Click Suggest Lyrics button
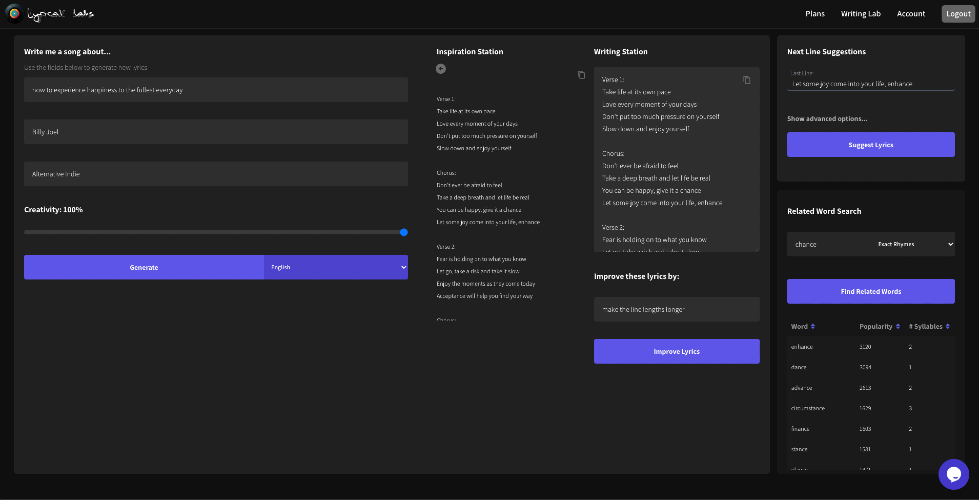Screen dimensions: 979x500 pos(870,145)
